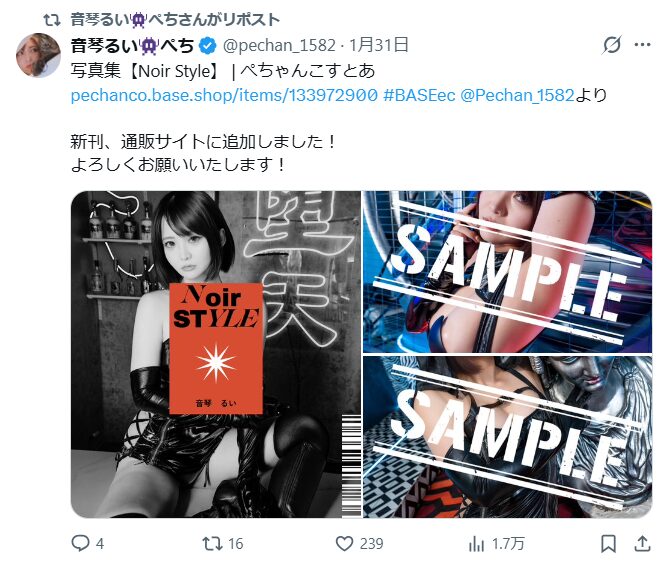Click the repost icon showing 16
The width and height of the screenshot is (667, 565).
tap(212, 543)
